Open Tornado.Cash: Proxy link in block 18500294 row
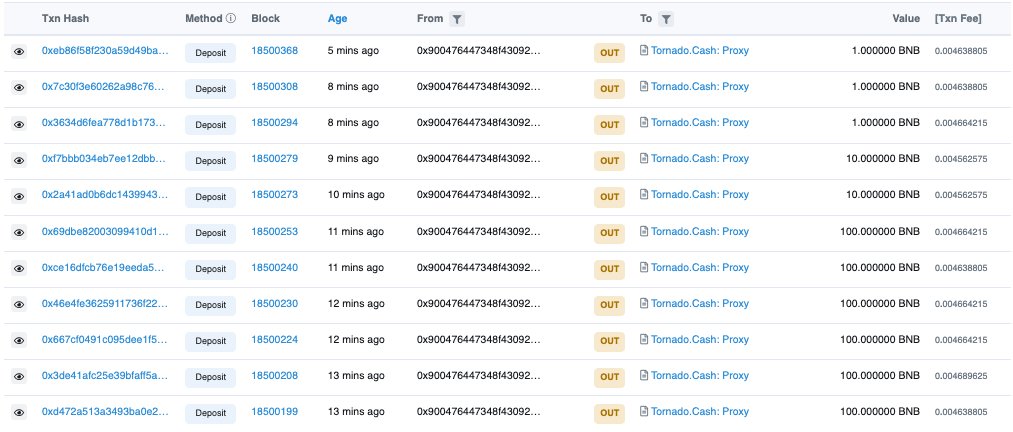The image size is (1013, 432). click(x=700, y=123)
